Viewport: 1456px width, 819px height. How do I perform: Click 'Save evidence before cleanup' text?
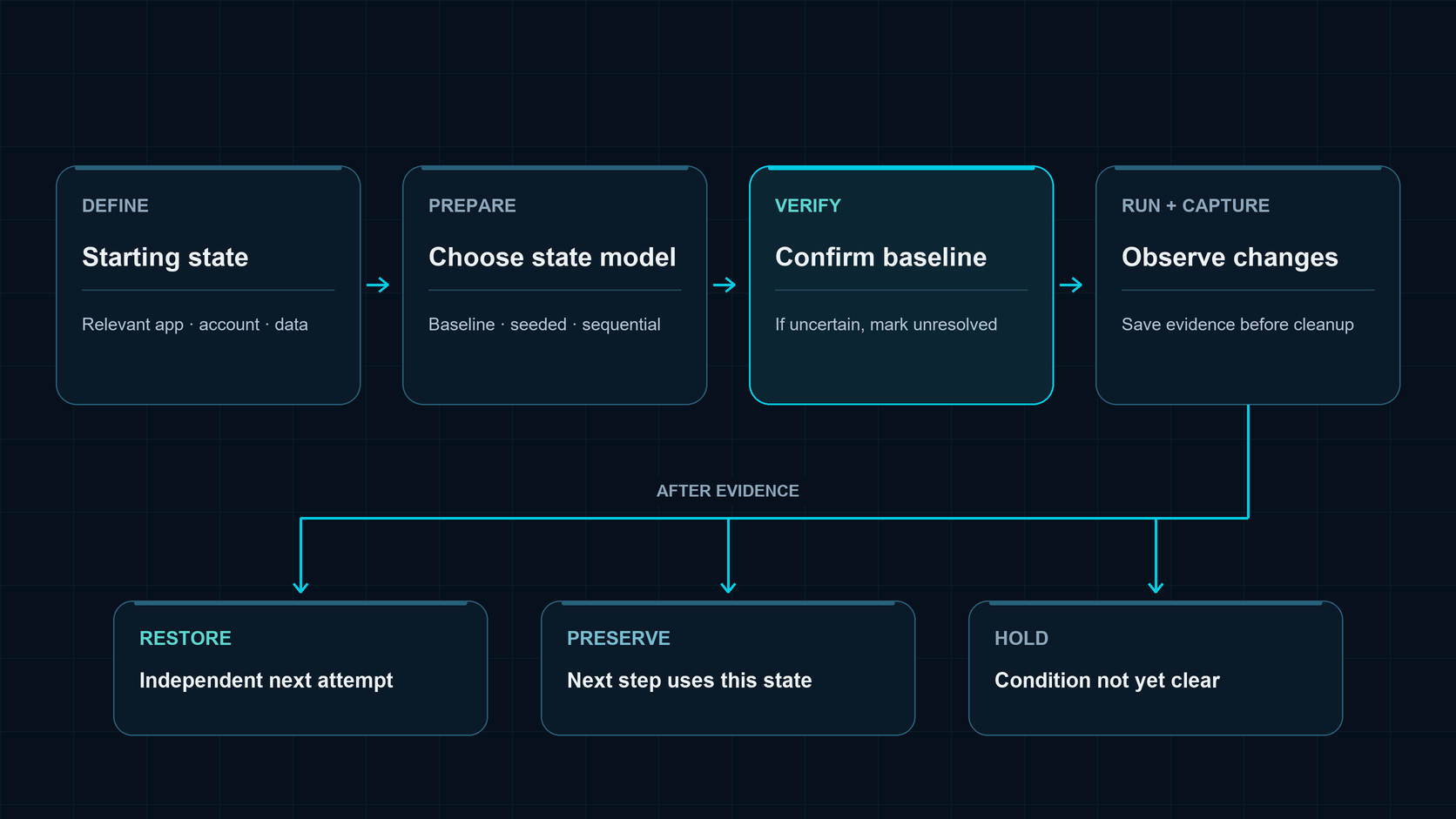point(1237,324)
